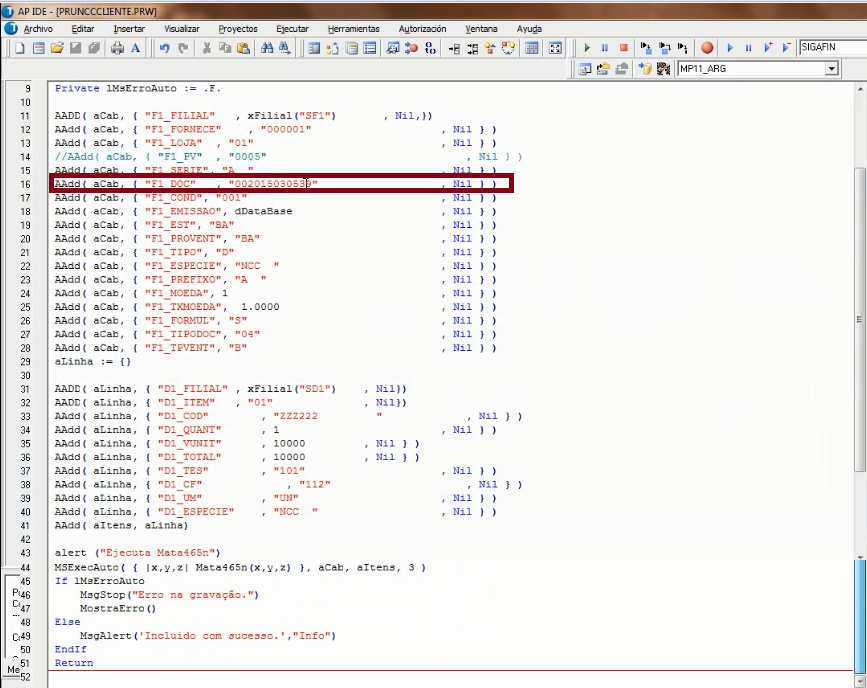867x688 pixels.
Task: Expand the MP11_ARG environment dropdown
Action: [x=831, y=69]
